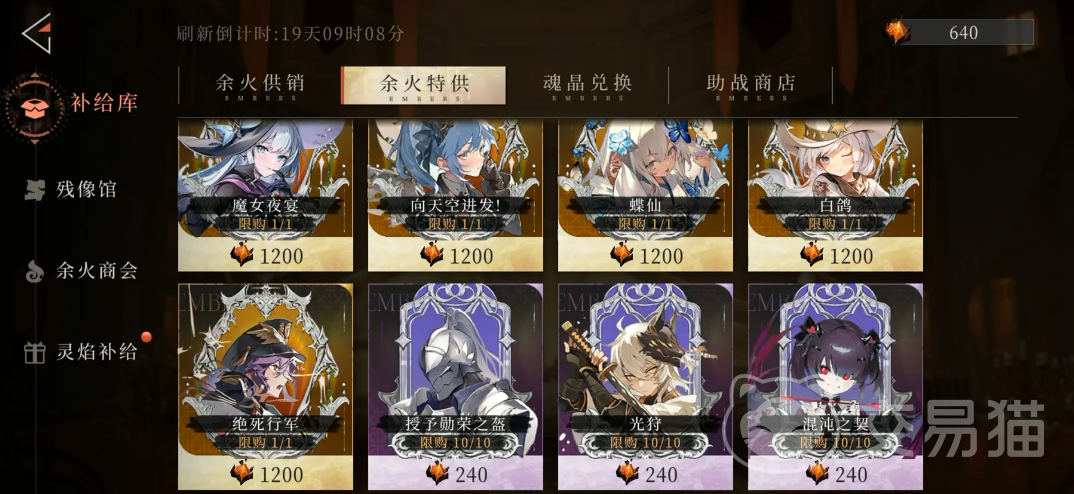Switch to the 助战商店 tab

click(751, 86)
